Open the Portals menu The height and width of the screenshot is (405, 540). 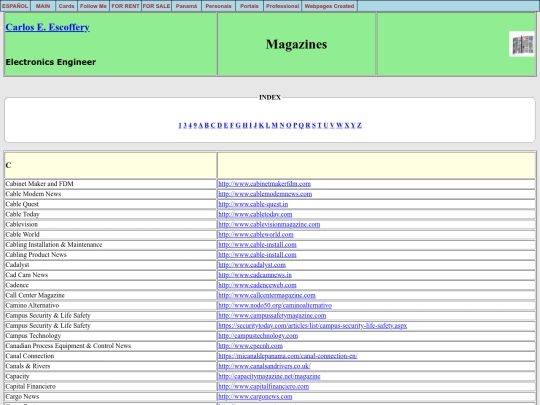click(x=249, y=6)
